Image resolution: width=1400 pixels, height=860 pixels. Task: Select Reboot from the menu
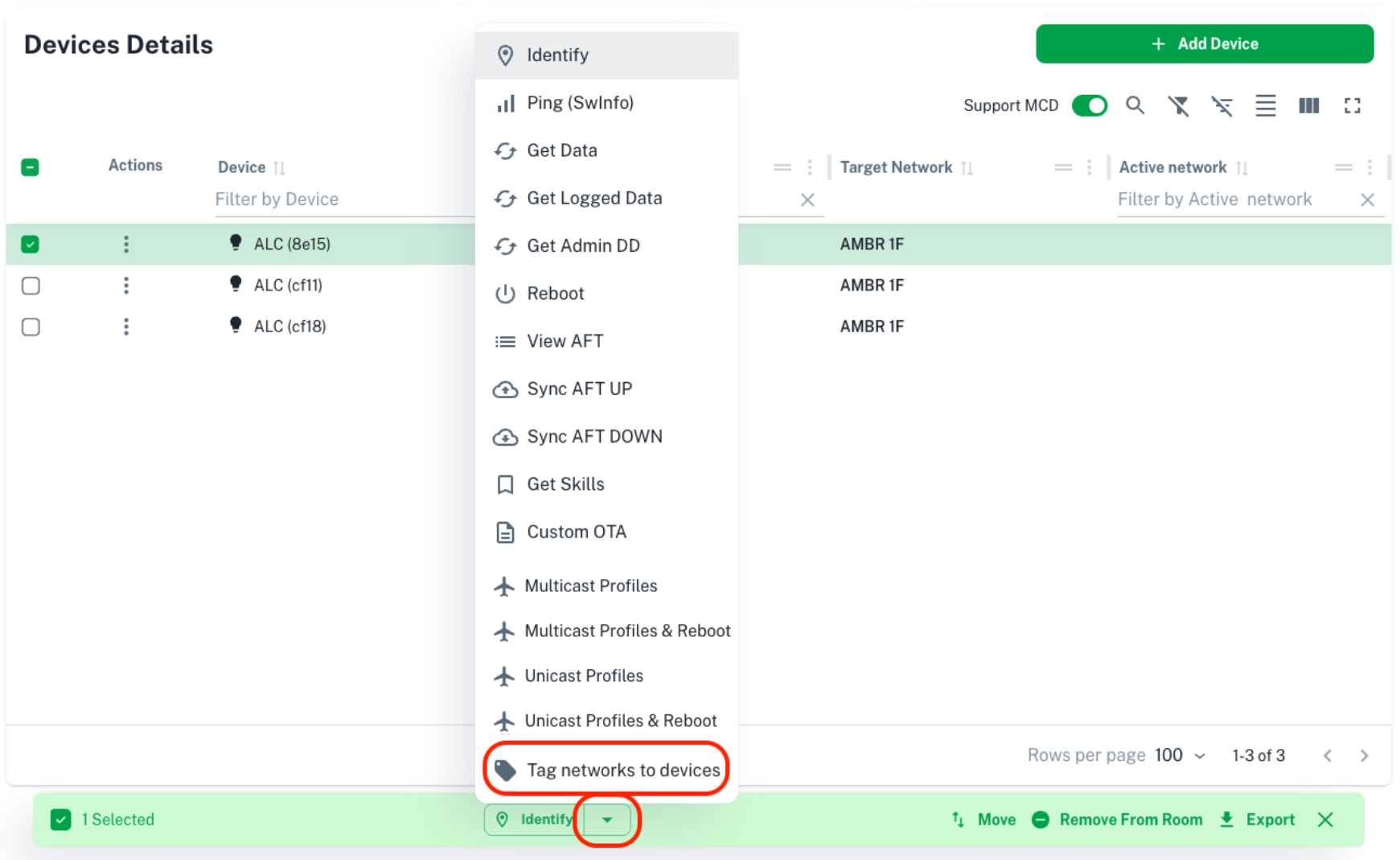click(x=607, y=294)
